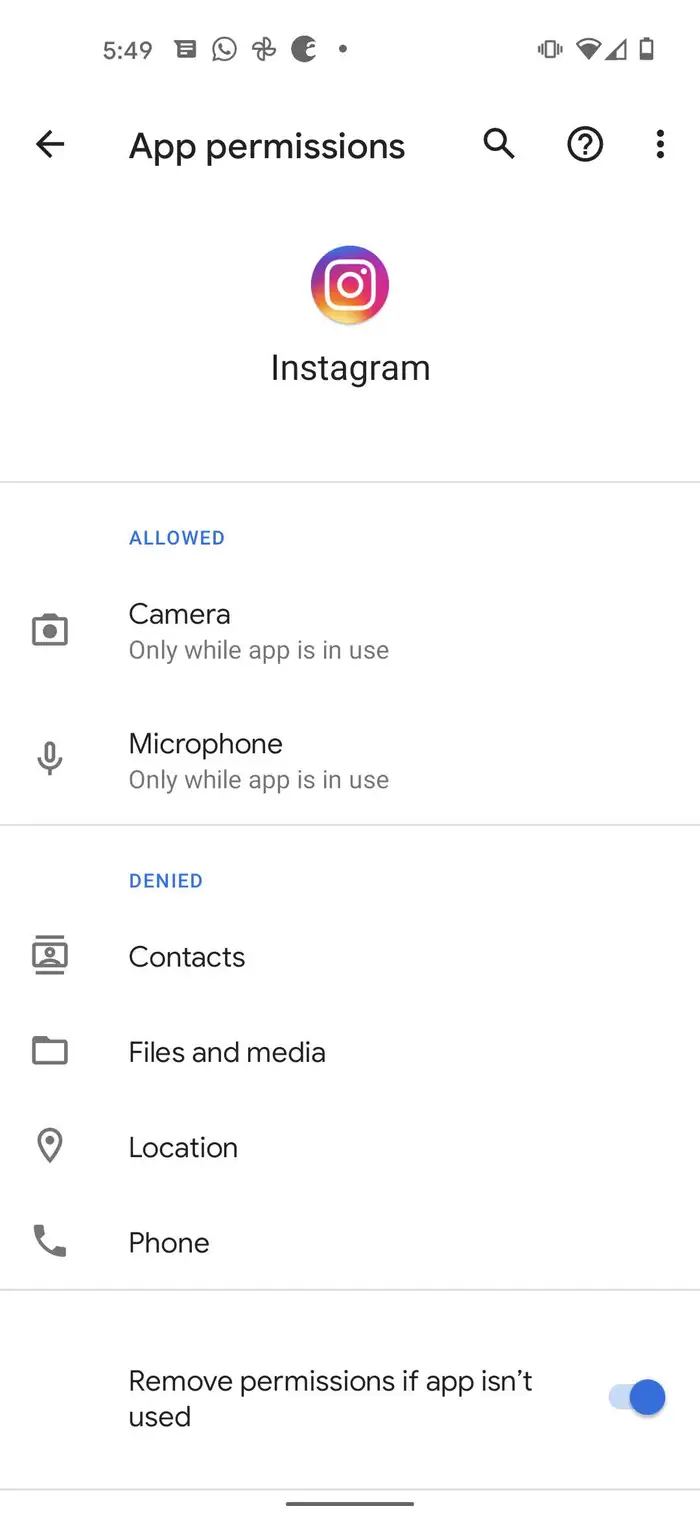Tap the message notification icon in status bar

[x=186, y=49]
